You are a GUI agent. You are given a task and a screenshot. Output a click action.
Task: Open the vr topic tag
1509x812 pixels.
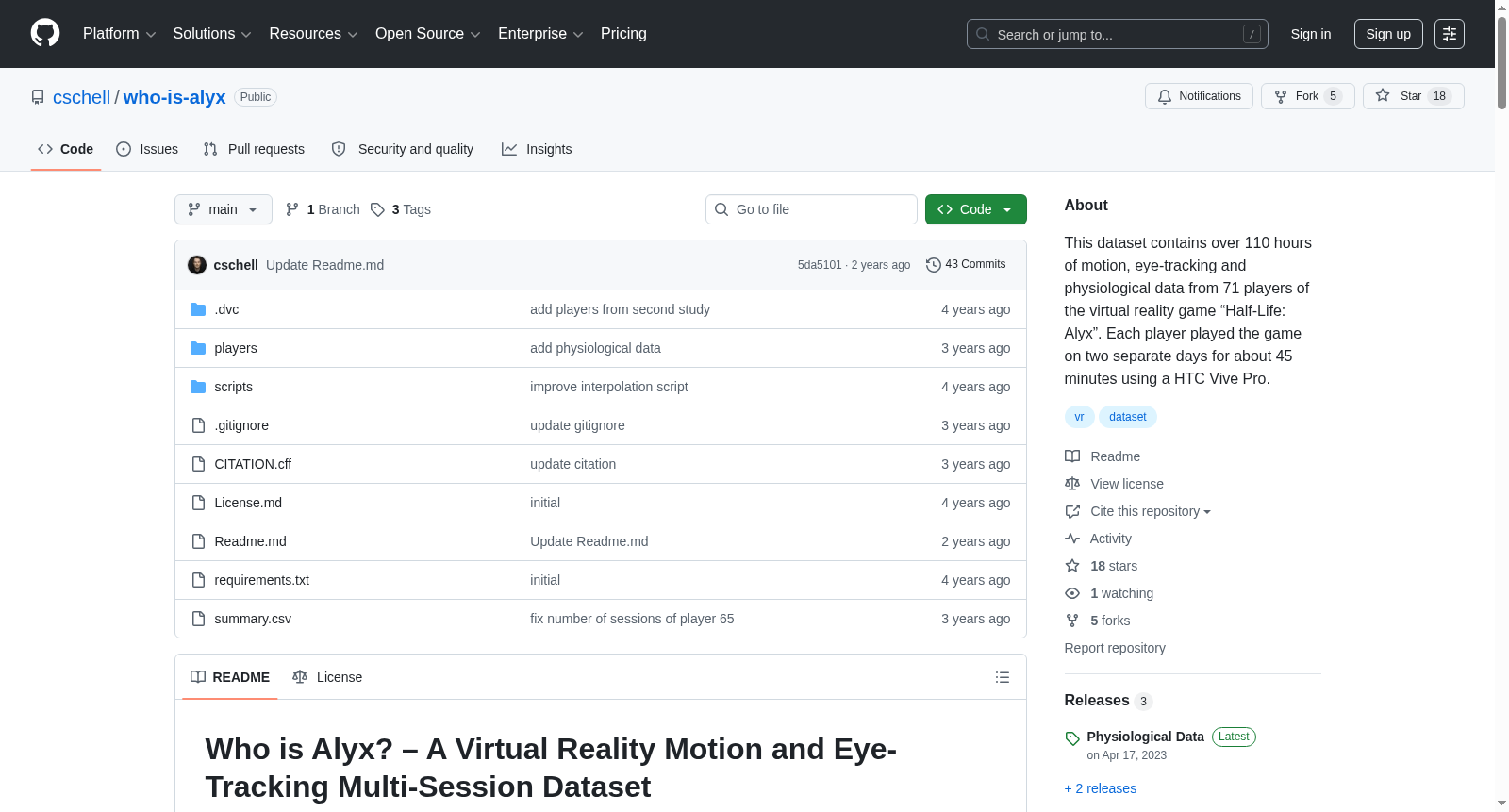[x=1080, y=417]
